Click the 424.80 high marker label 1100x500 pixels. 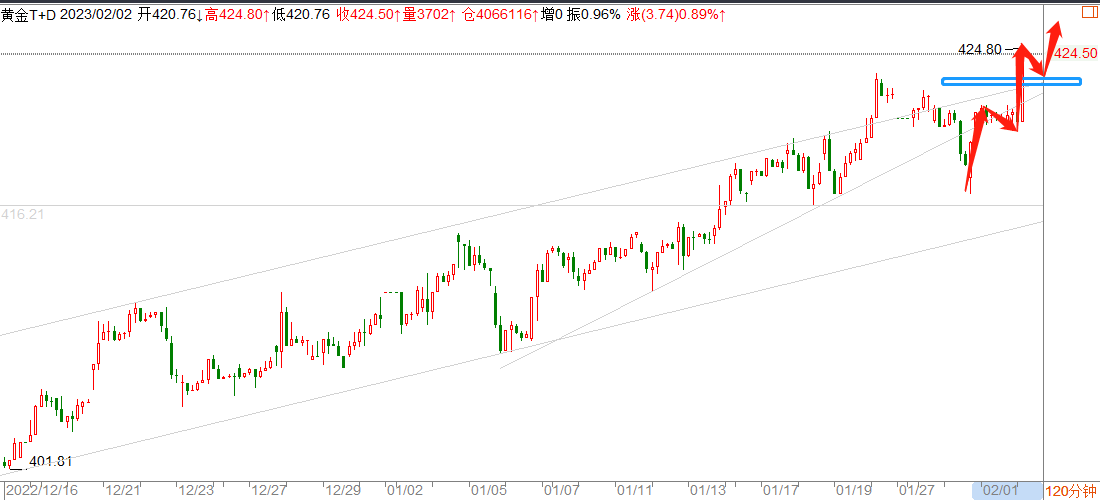[980, 49]
